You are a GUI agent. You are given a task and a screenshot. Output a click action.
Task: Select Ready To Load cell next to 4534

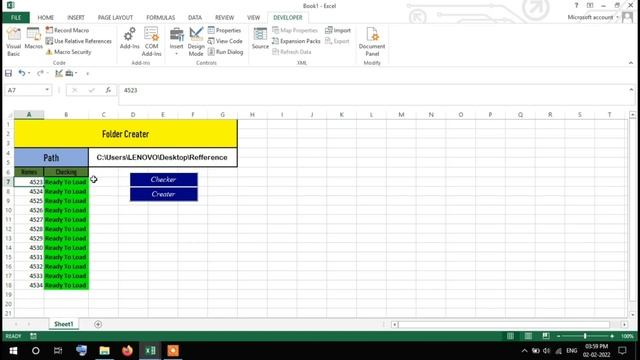tap(66, 285)
